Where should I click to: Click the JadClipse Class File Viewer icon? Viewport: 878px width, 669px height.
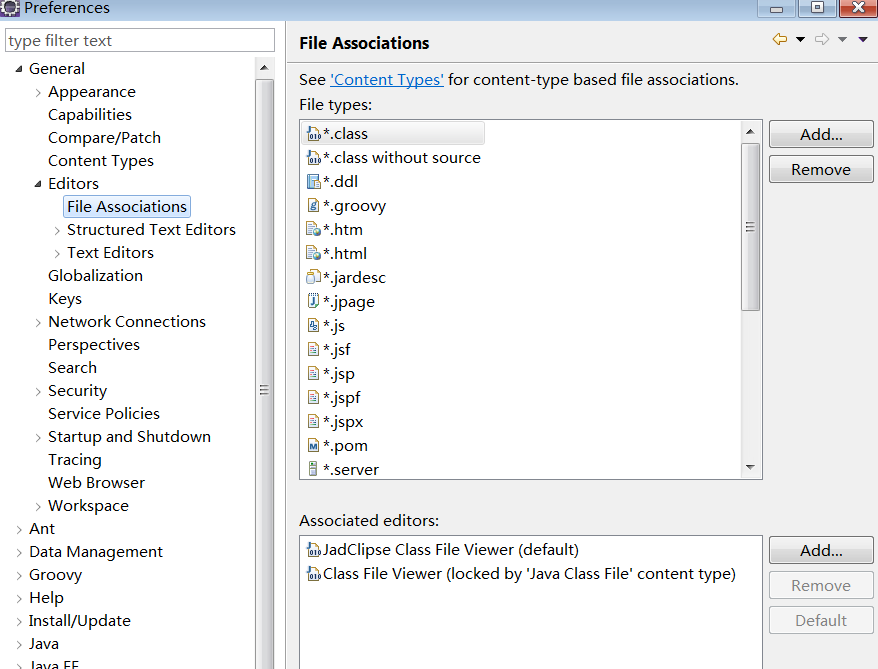[313, 550]
